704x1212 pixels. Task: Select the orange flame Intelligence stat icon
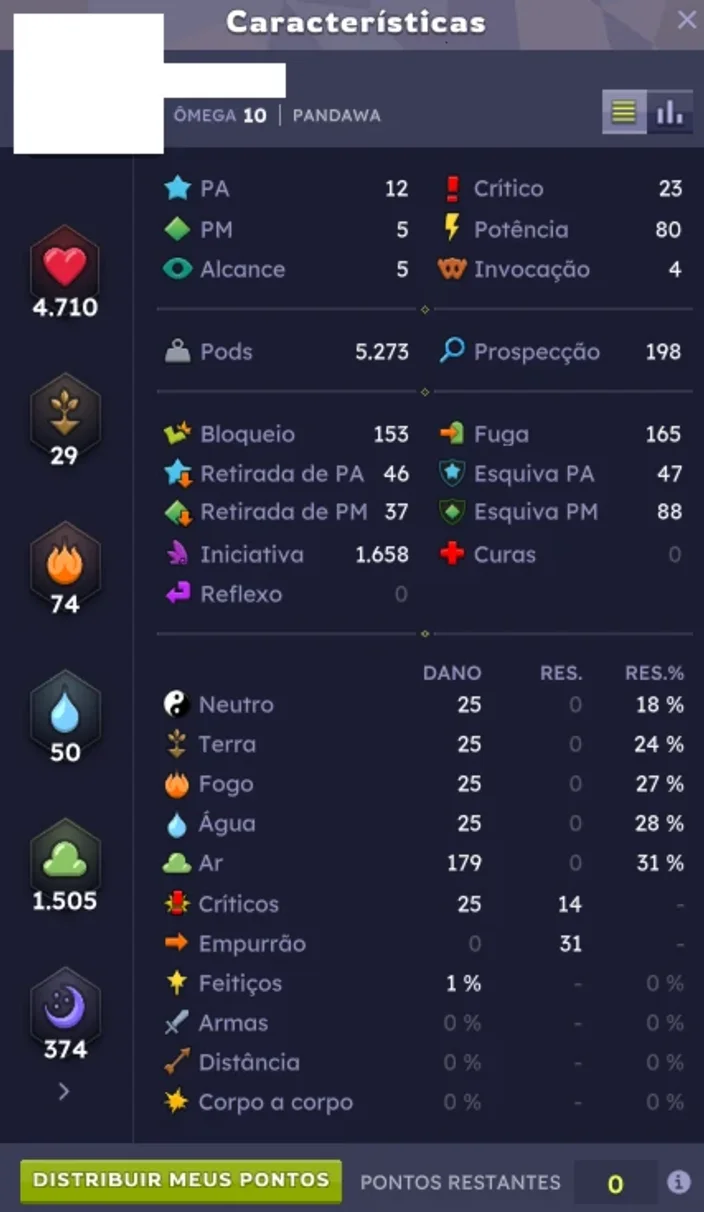[65, 563]
